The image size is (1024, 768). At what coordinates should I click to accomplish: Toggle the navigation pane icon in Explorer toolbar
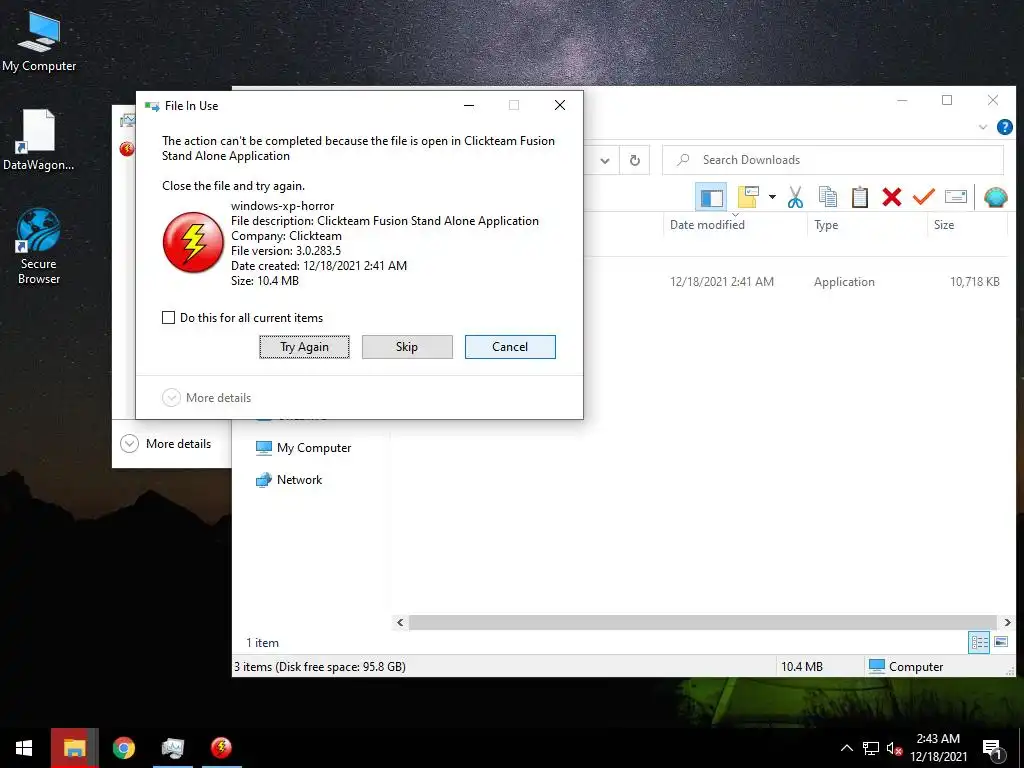point(711,197)
